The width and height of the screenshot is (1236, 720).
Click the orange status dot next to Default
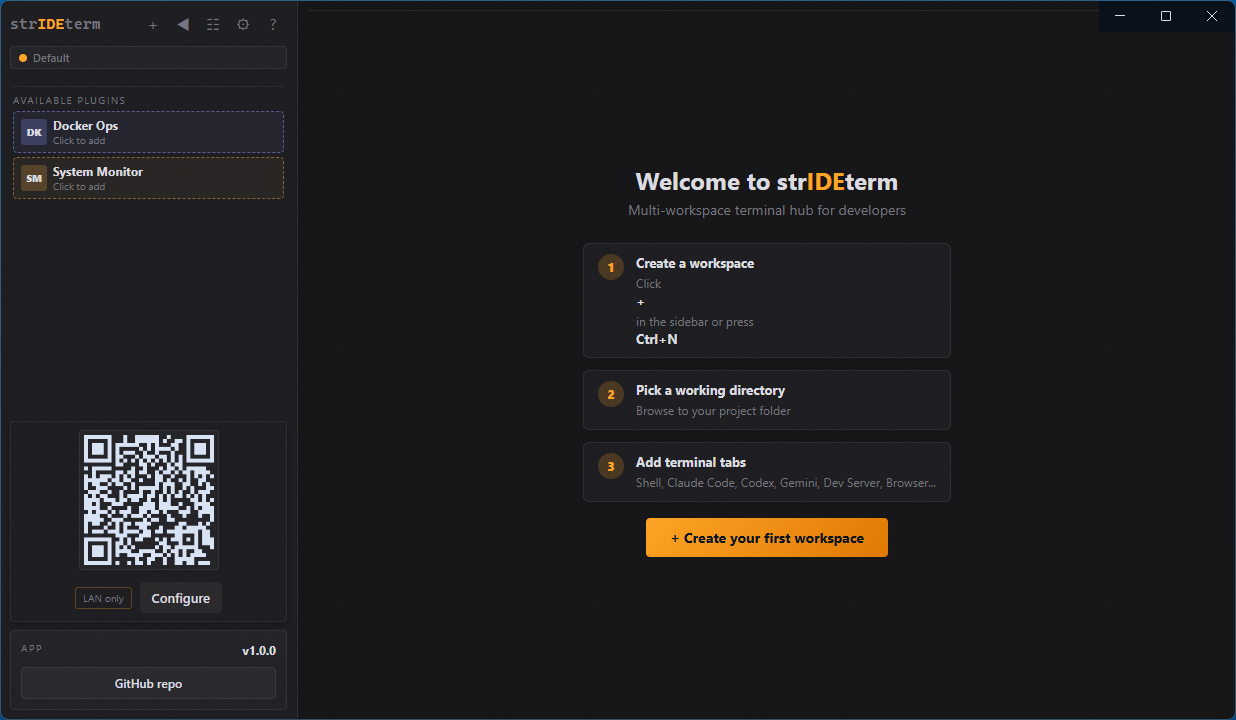tap(22, 58)
